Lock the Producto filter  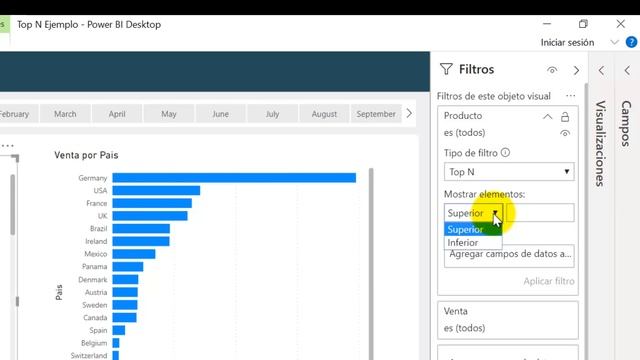(x=565, y=117)
